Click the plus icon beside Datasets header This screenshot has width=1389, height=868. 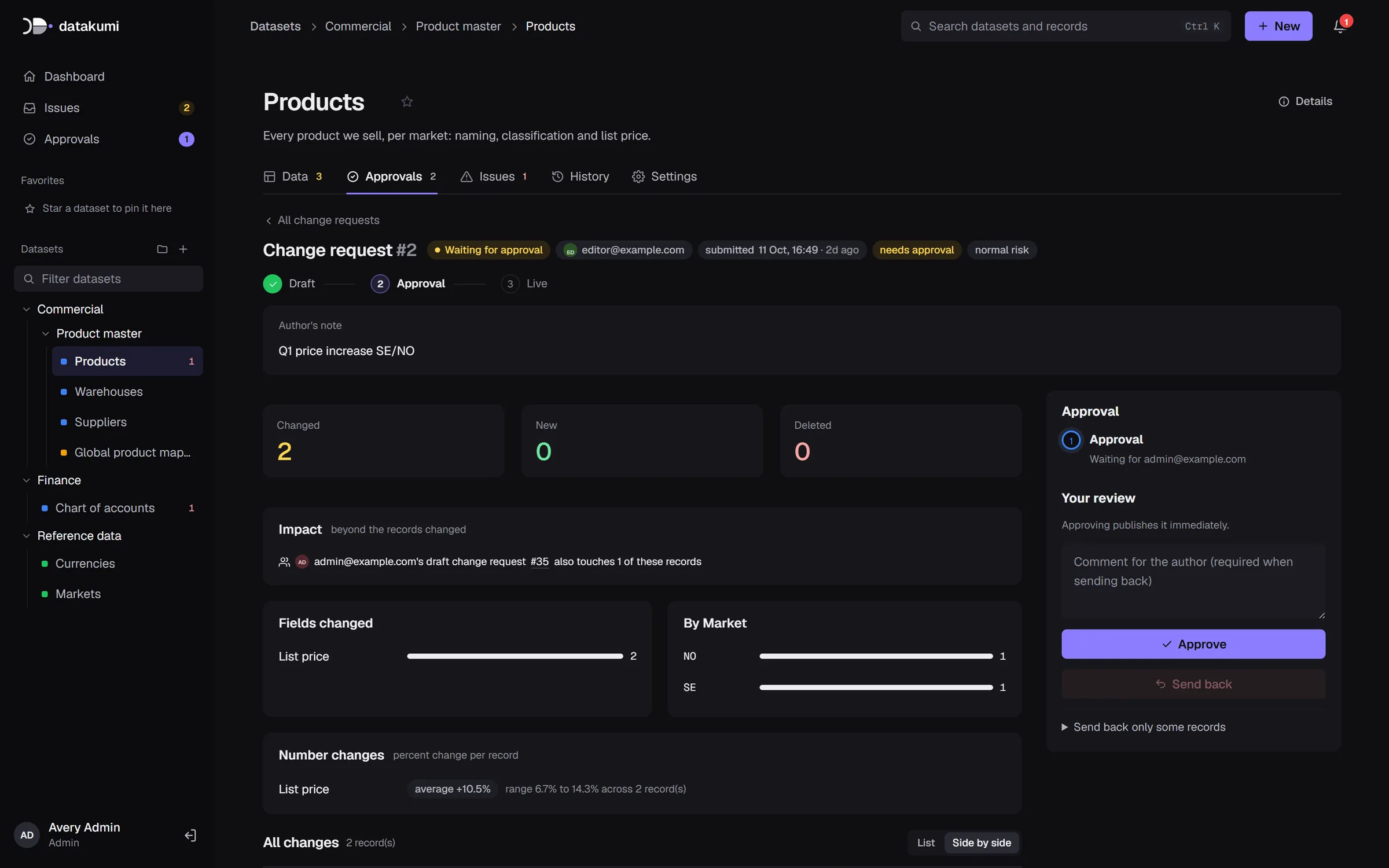[x=183, y=249]
